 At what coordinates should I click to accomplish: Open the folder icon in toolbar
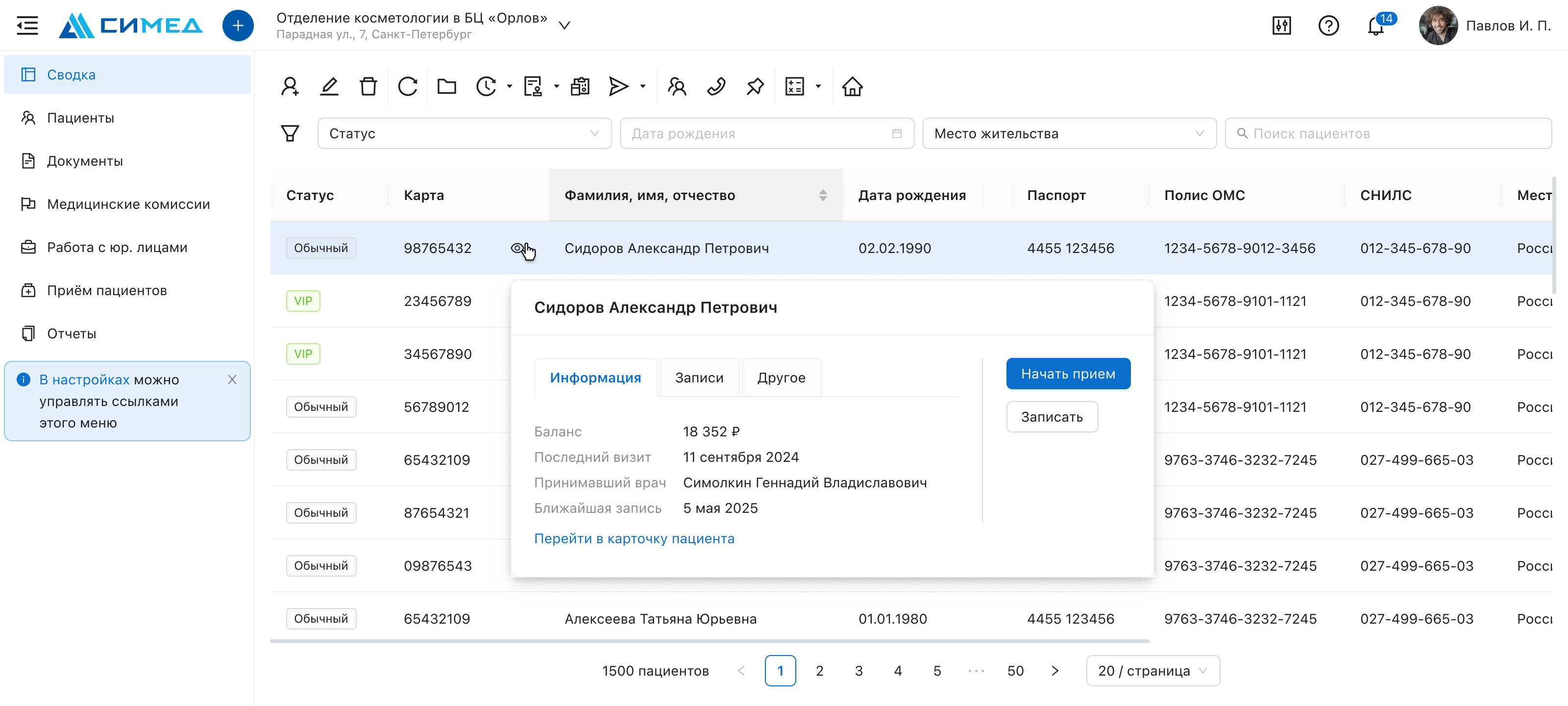pyautogui.click(x=447, y=86)
